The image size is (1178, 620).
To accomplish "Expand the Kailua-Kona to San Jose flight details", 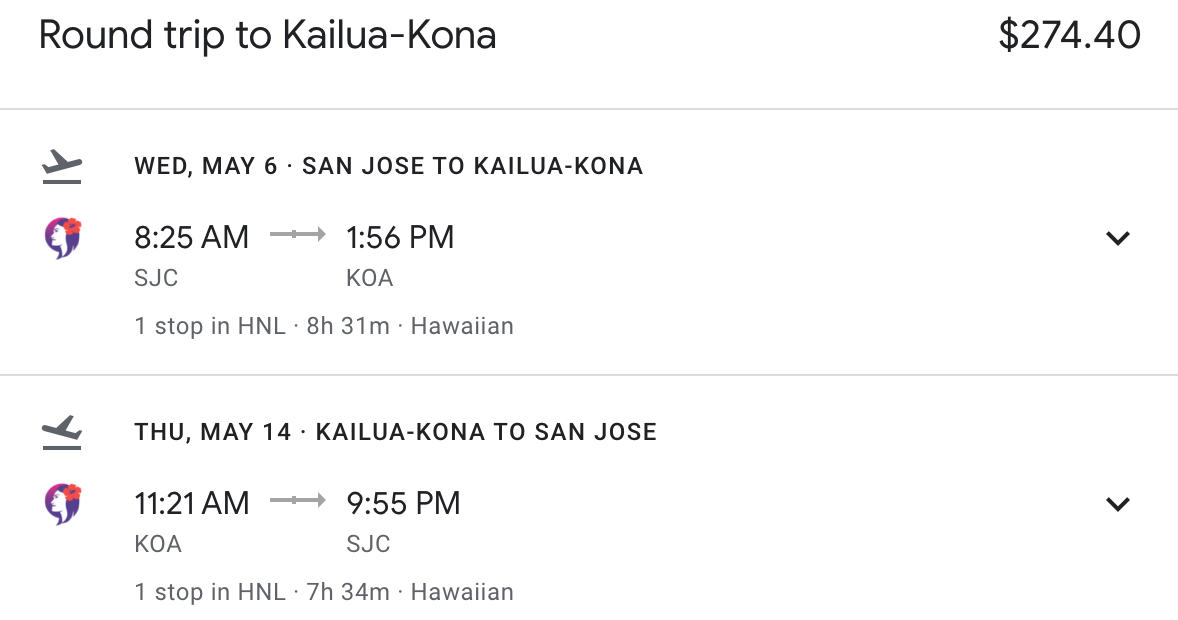I will click(x=1117, y=504).
